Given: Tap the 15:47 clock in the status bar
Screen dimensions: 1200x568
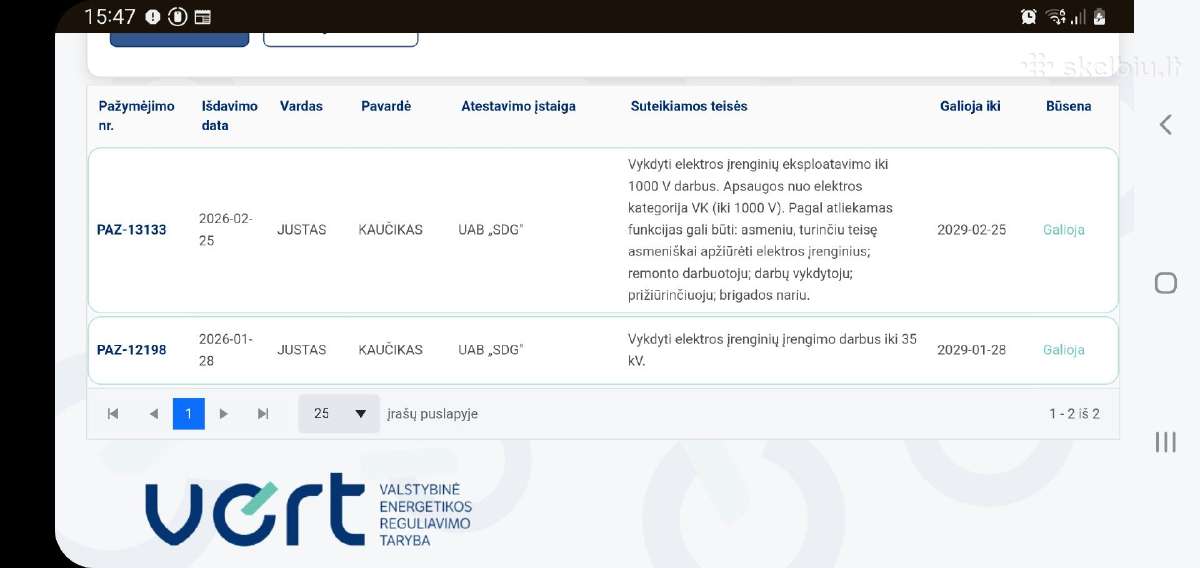Looking at the screenshot, I should [x=110, y=16].
